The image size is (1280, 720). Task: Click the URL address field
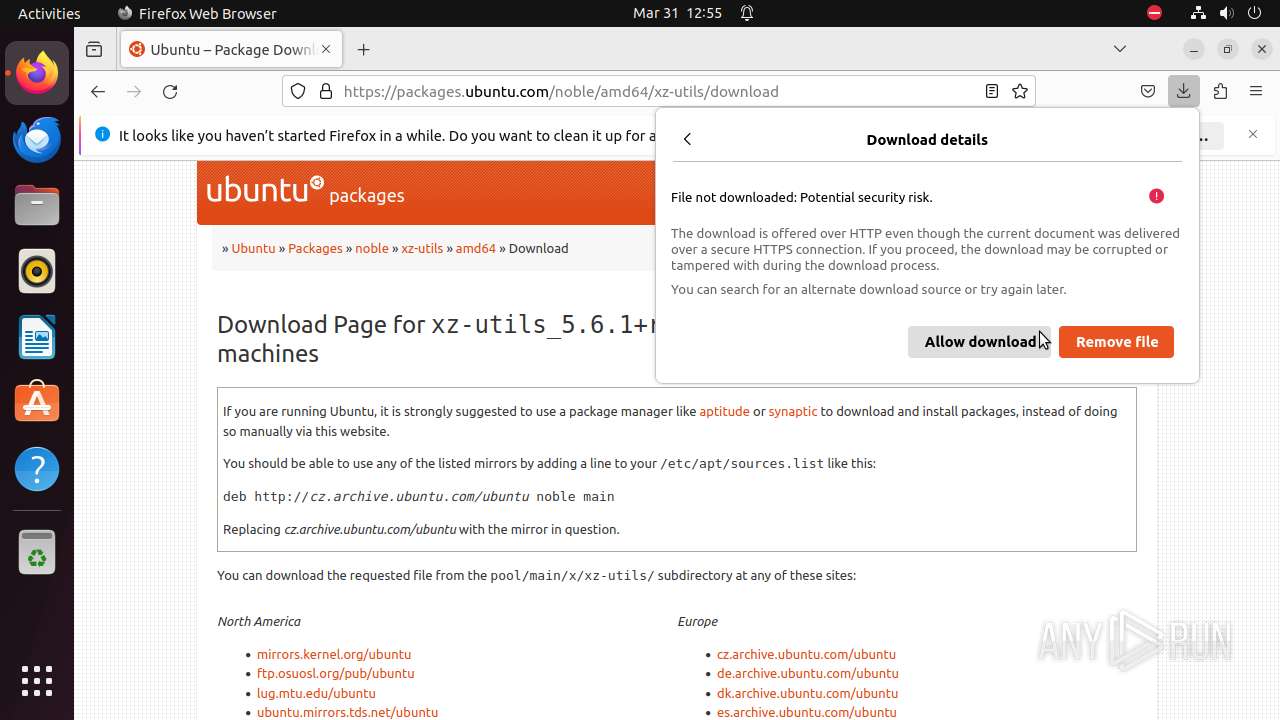click(x=658, y=91)
